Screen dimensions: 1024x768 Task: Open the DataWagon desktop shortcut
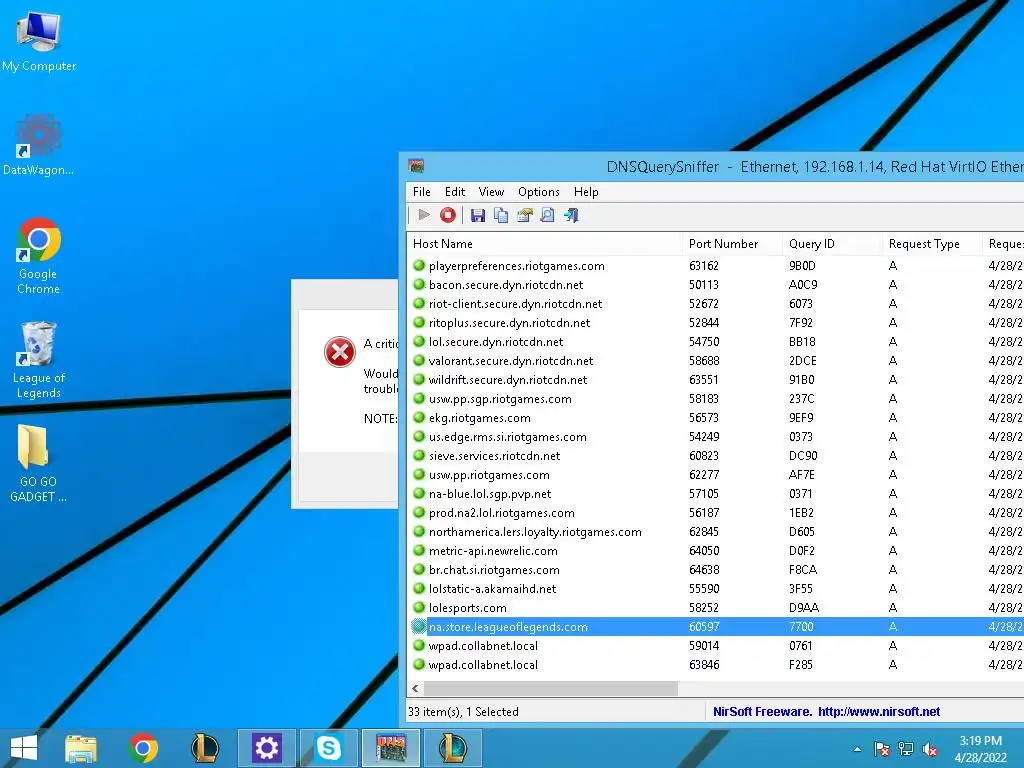(39, 145)
